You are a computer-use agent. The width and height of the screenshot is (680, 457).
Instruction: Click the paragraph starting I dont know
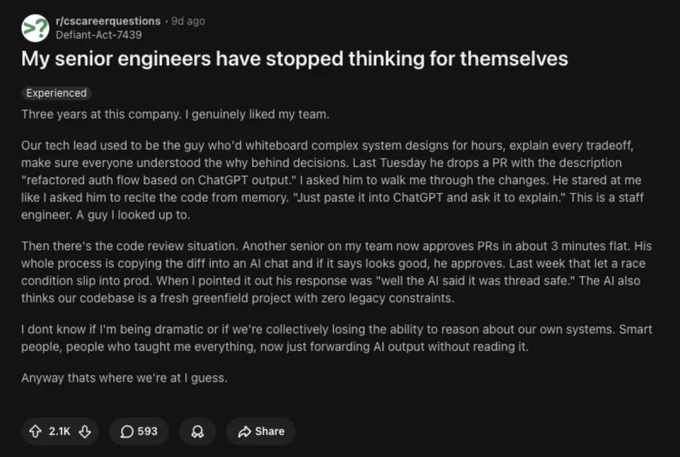coord(337,338)
